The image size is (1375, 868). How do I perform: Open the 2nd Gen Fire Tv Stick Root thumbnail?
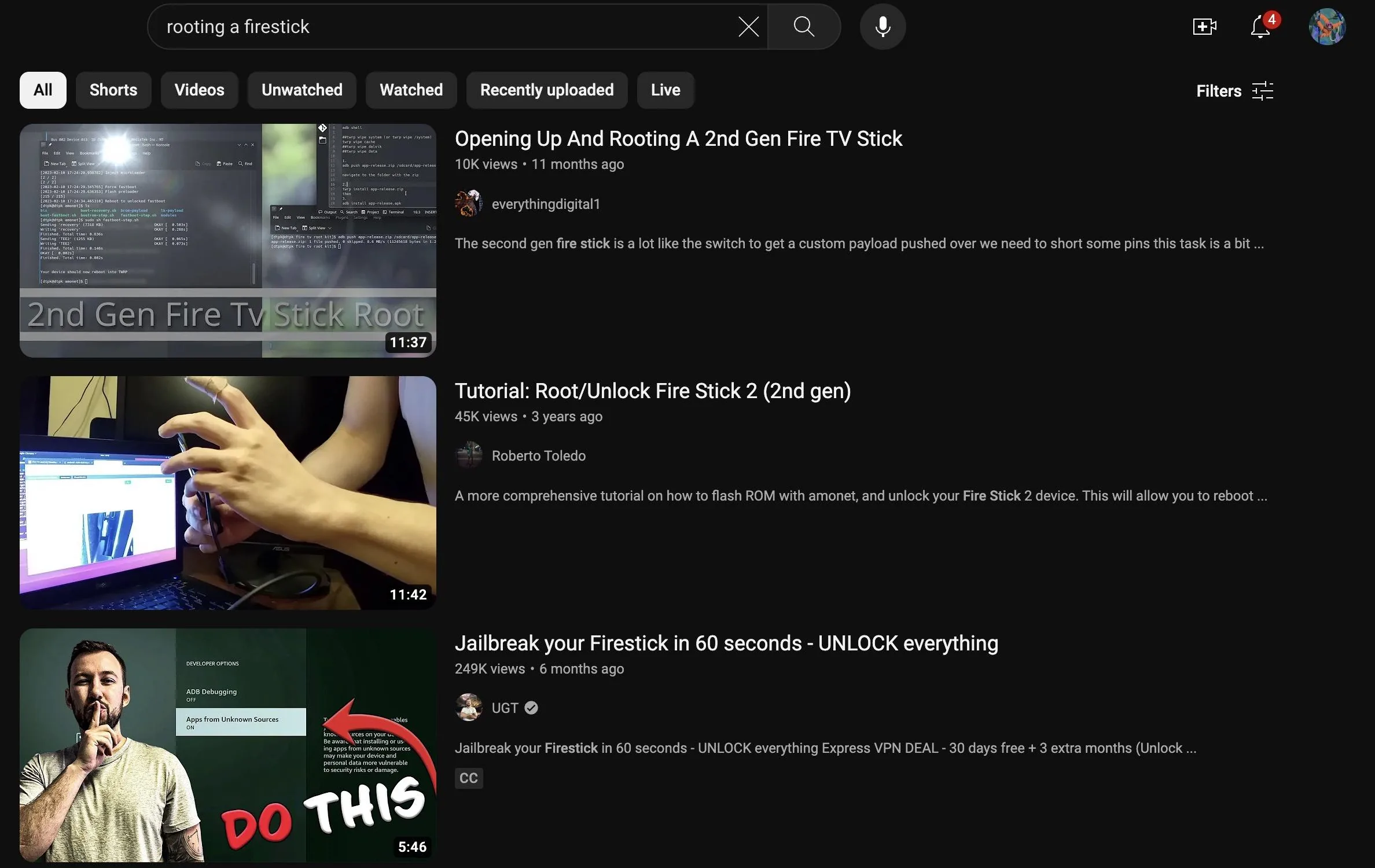pyautogui.click(x=228, y=240)
